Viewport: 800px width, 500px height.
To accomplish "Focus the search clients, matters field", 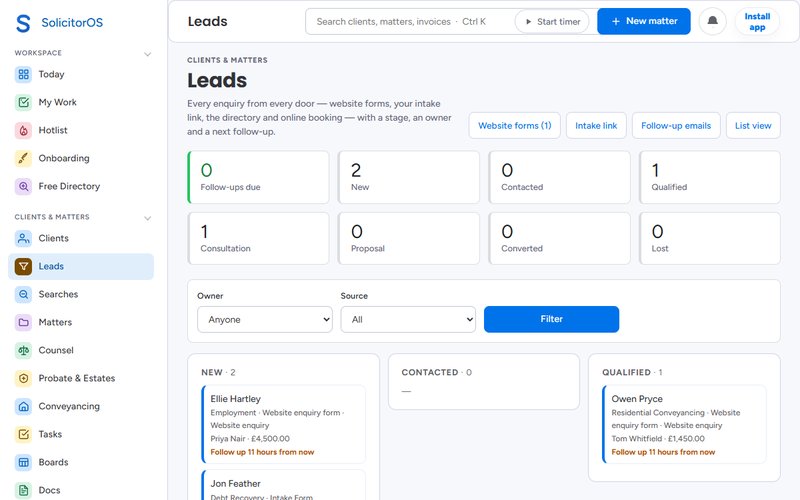I will (x=411, y=21).
